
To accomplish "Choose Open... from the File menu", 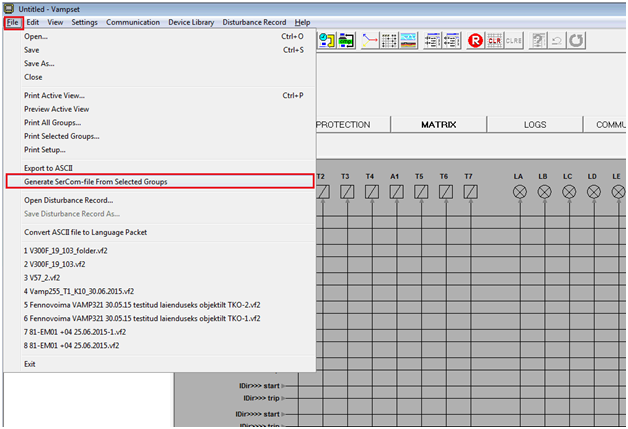I will click(x=160, y=36).
